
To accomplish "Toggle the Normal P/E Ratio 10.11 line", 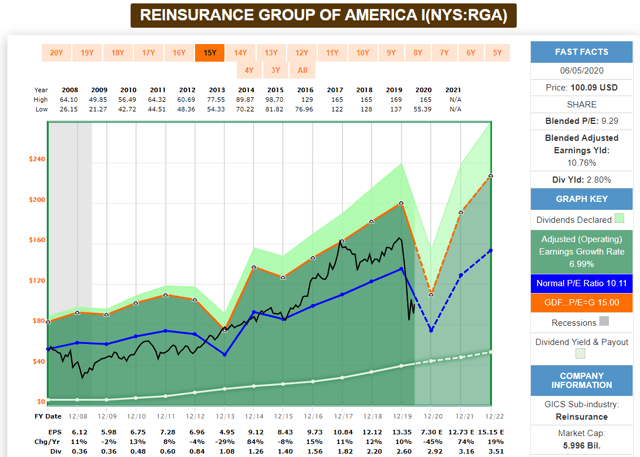I will [x=581, y=283].
